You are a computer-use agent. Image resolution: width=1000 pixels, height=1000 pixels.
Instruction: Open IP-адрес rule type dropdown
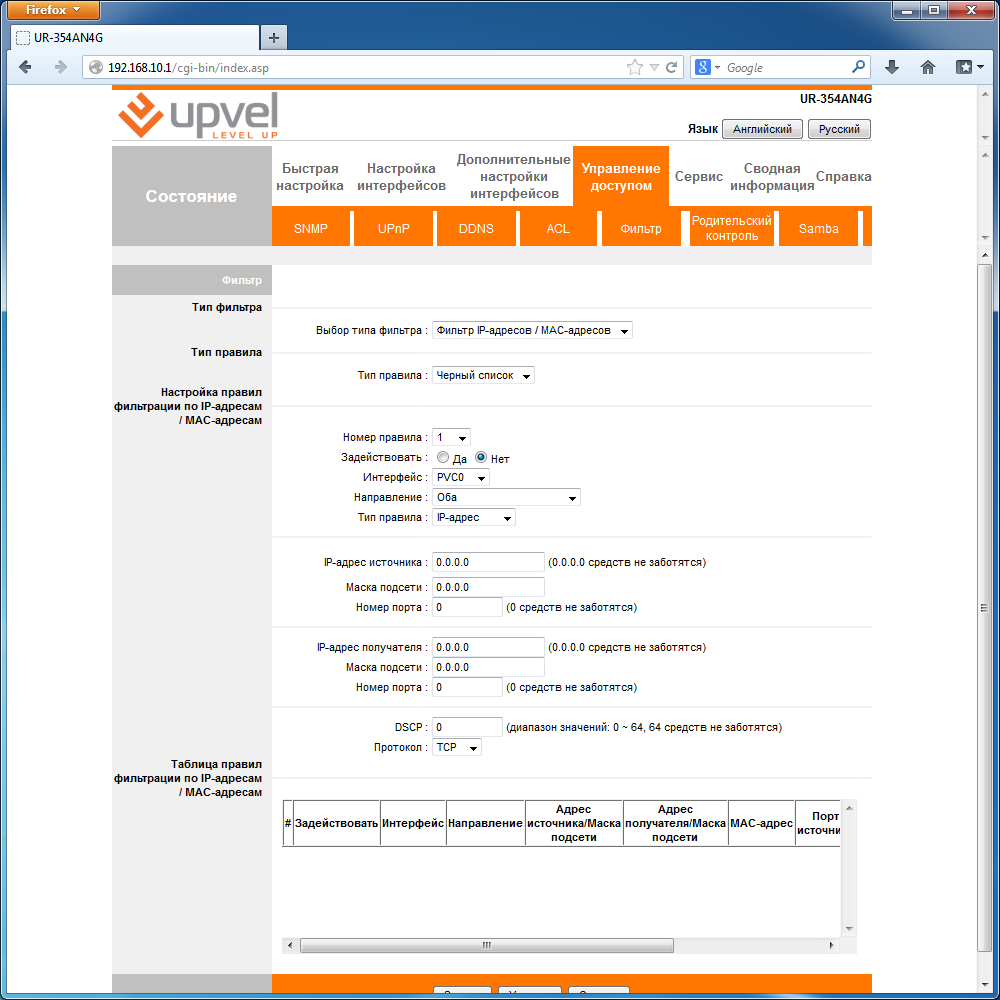[x=473, y=517]
